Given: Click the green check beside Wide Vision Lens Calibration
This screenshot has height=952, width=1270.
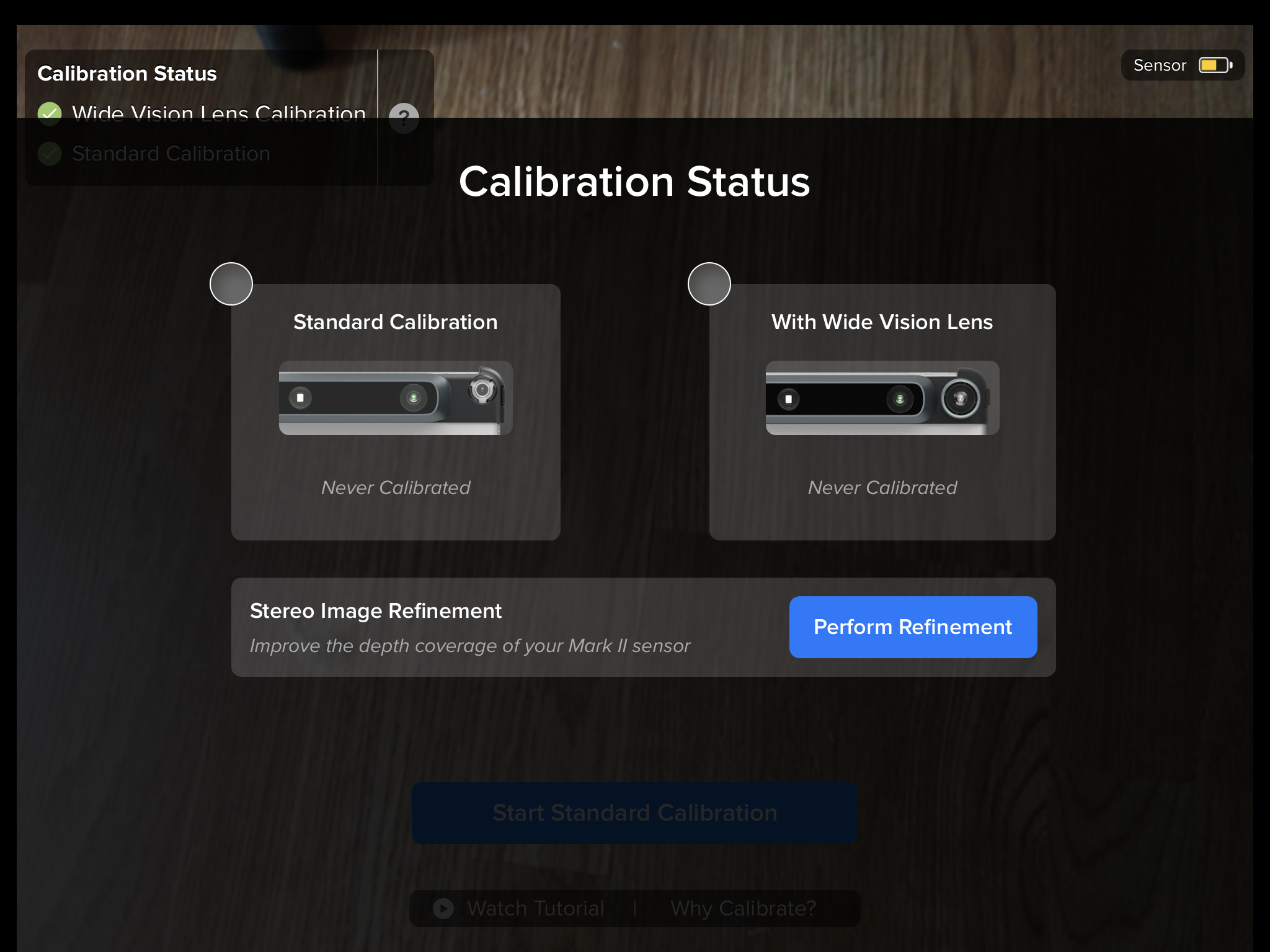Looking at the screenshot, I should pyautogui.click(x=50, y=113).
